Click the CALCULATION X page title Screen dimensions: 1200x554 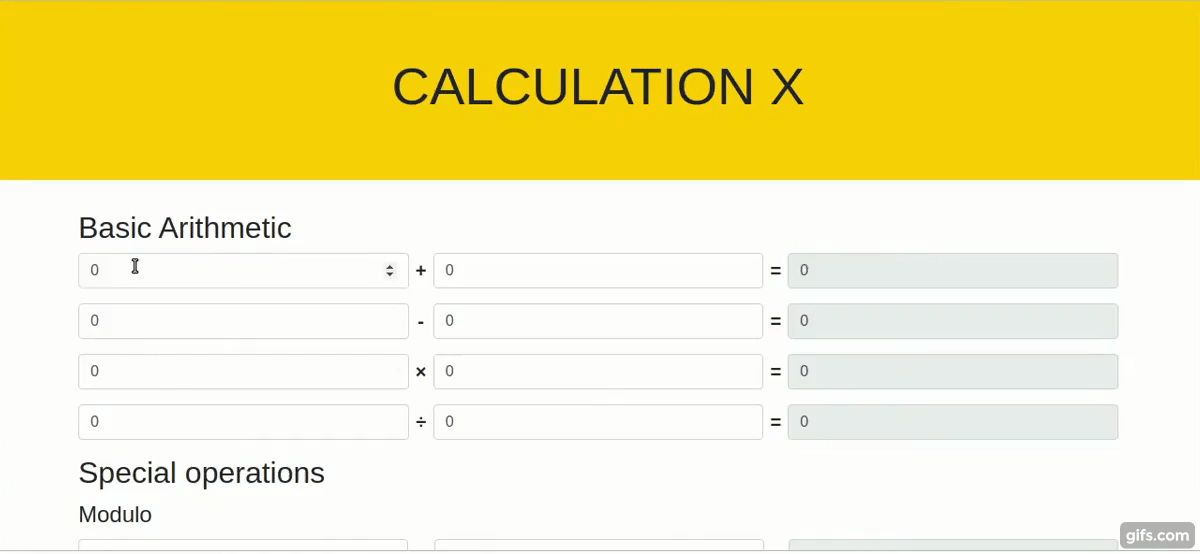(598, 87)
